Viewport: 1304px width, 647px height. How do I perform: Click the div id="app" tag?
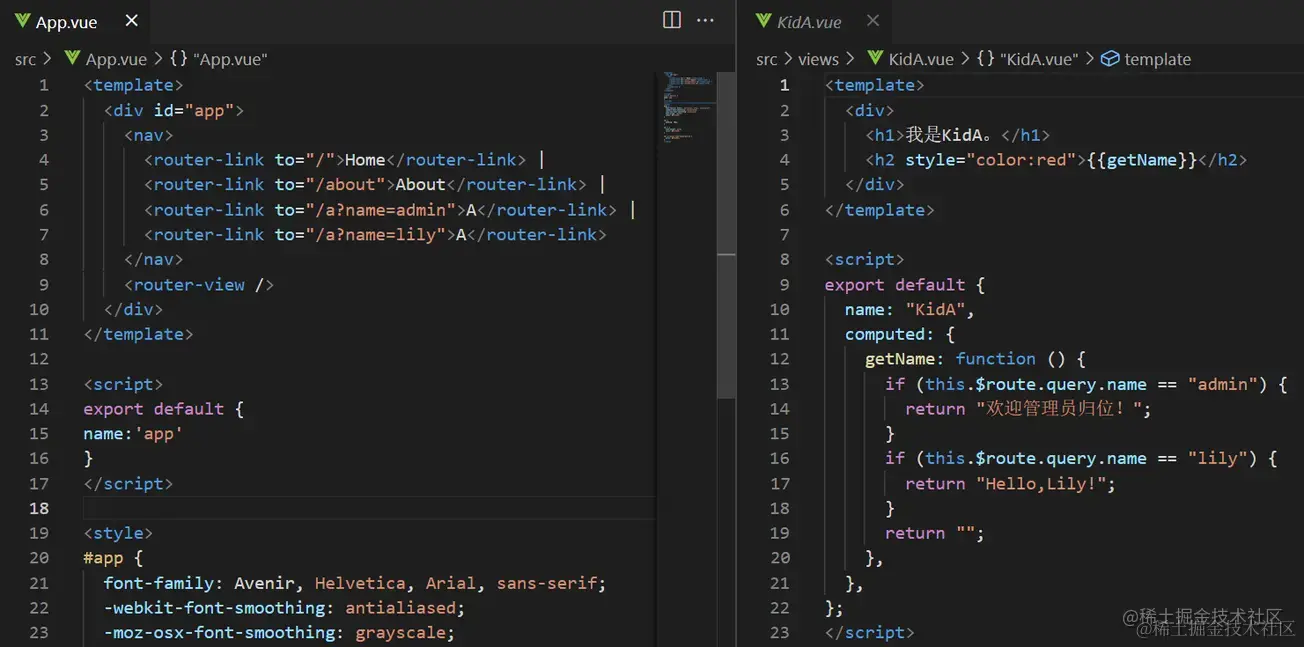174,110
